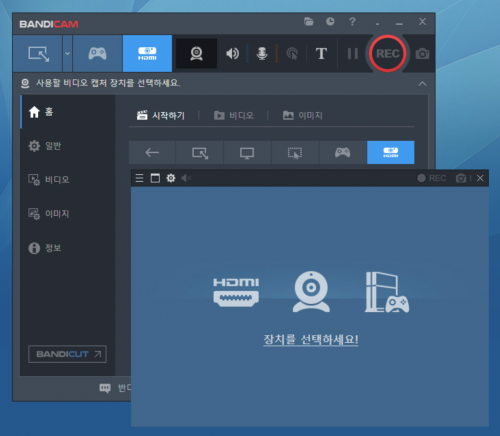This screenshot has height=436, width=500.
Task: Click the BANDICUT button in the sidebar
Action: (x=67, y=354)
